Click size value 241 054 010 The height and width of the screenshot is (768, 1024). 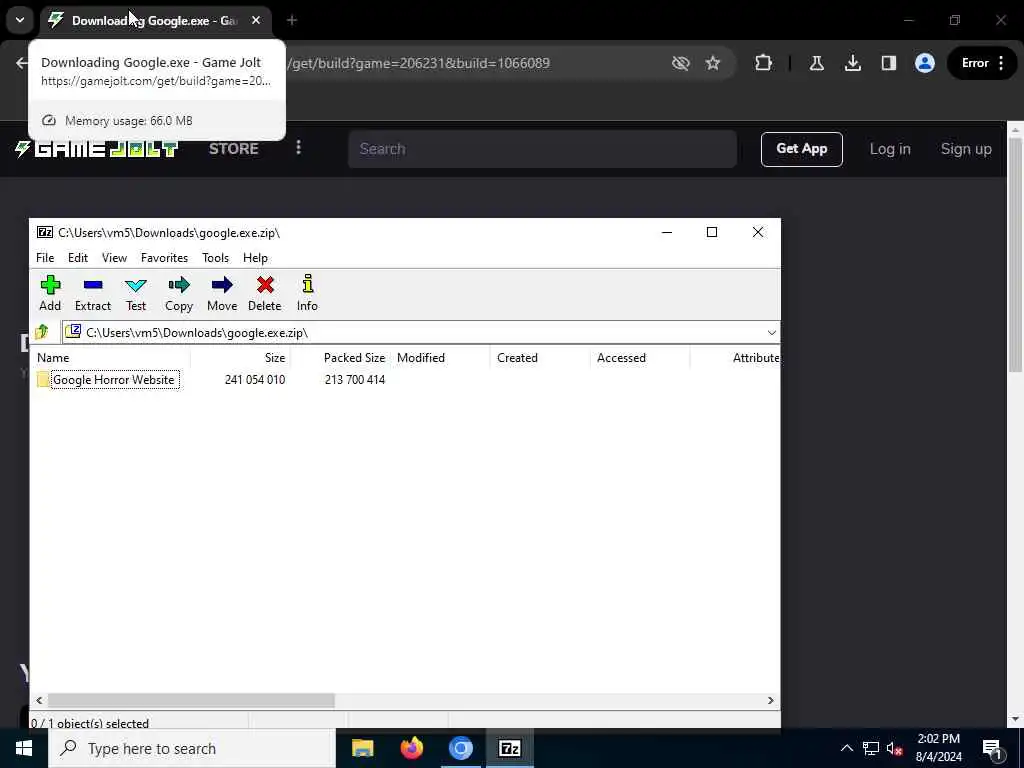point(255,380)
